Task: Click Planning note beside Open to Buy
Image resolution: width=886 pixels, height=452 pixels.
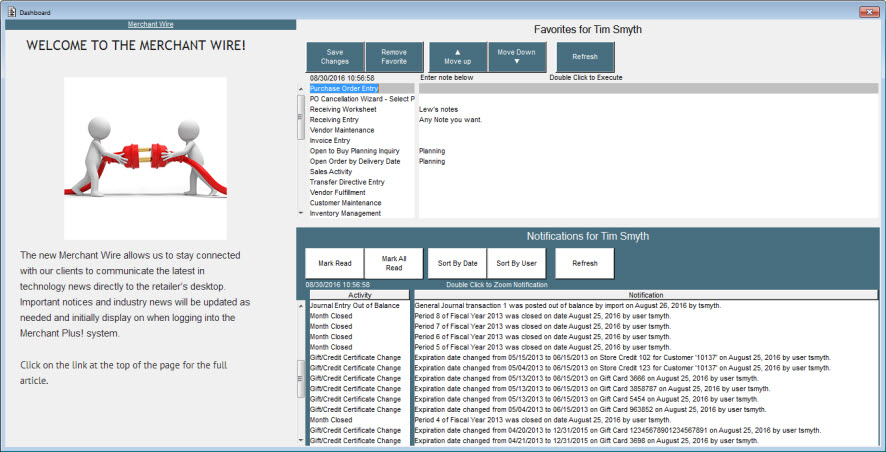Action: click(432, 151)
